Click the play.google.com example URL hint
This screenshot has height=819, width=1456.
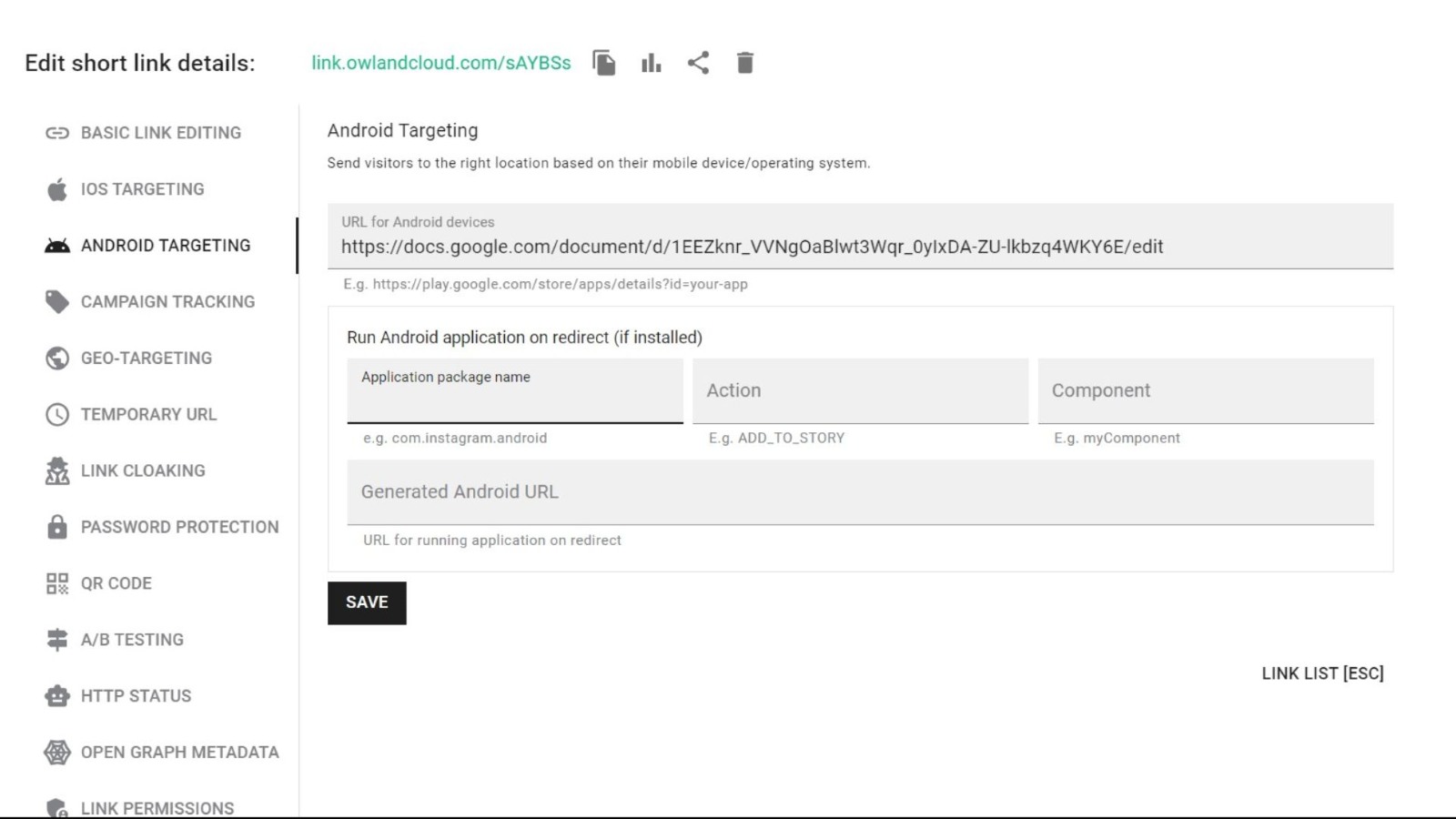click(x=545, y=284)
